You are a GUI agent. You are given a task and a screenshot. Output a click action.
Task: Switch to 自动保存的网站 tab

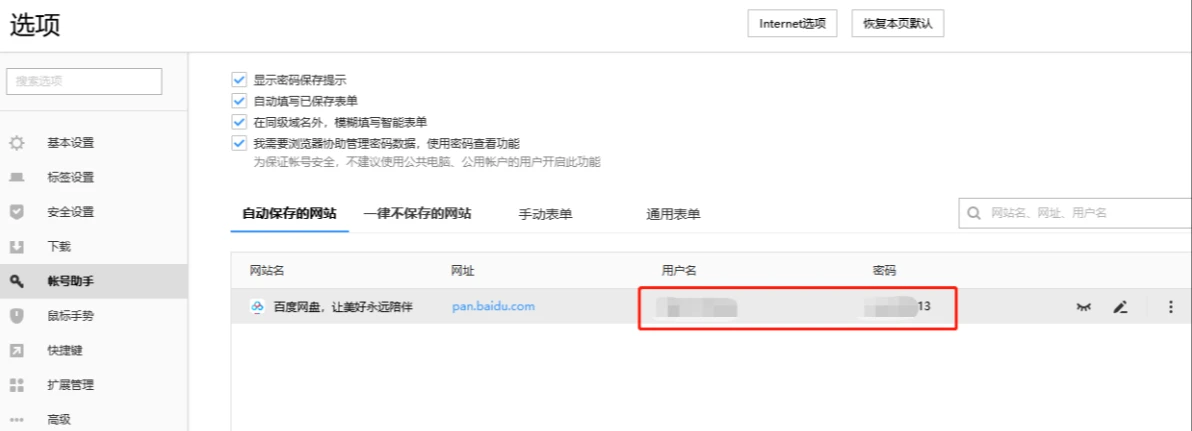289,214
